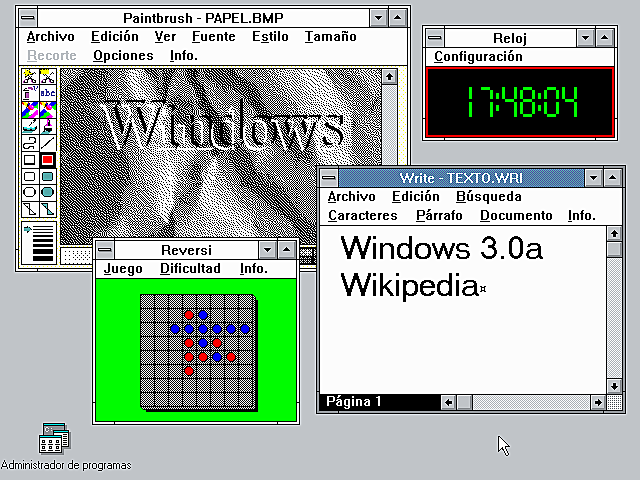Open the Documento menu in Write
640x480 pixels.
[516, 215]
